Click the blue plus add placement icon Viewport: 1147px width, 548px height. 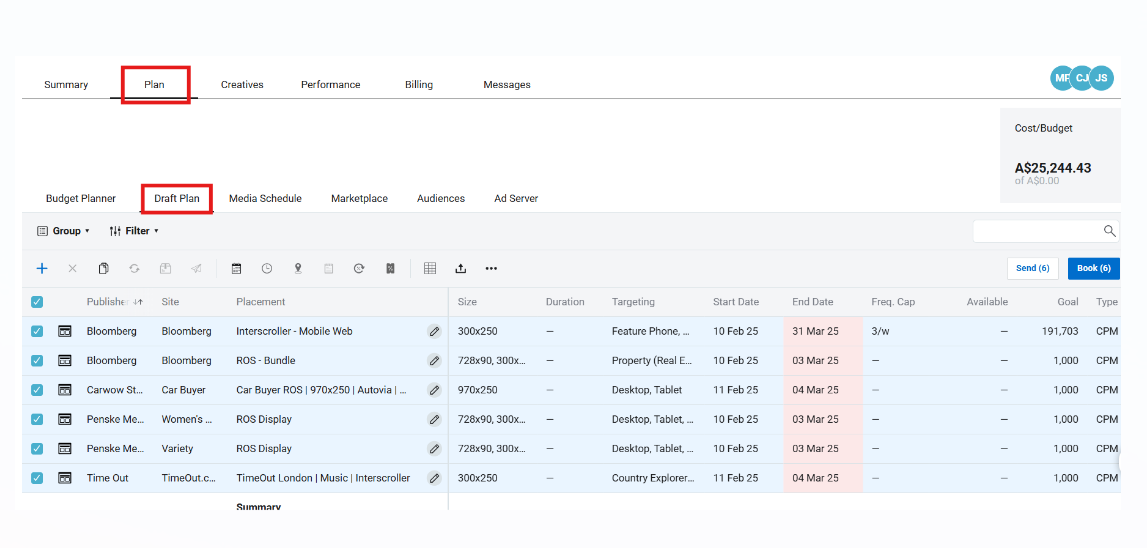pos(42,268)
